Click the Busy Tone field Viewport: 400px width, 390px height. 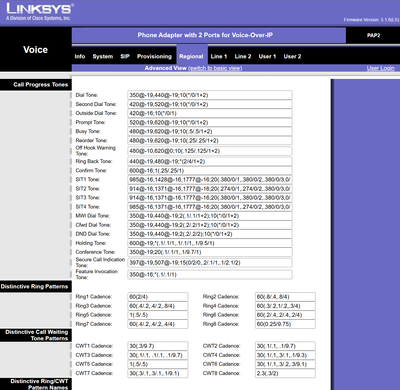[210, 131]
